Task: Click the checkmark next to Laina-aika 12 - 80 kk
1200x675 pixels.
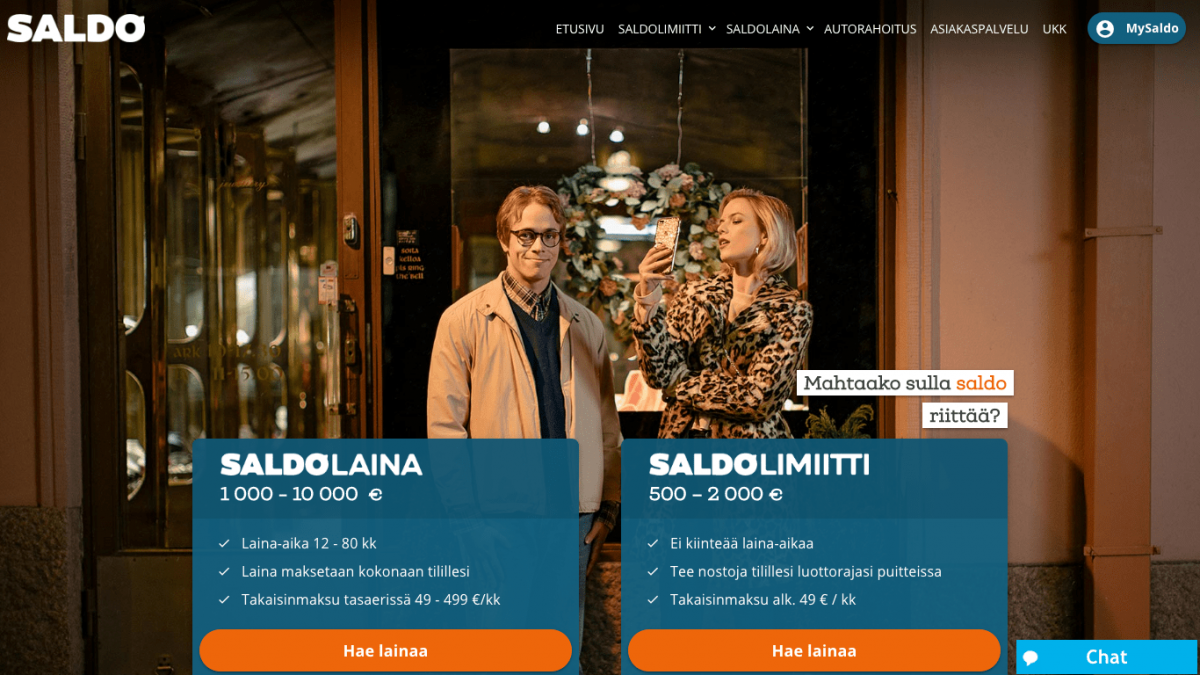Action: coord(224,544)
